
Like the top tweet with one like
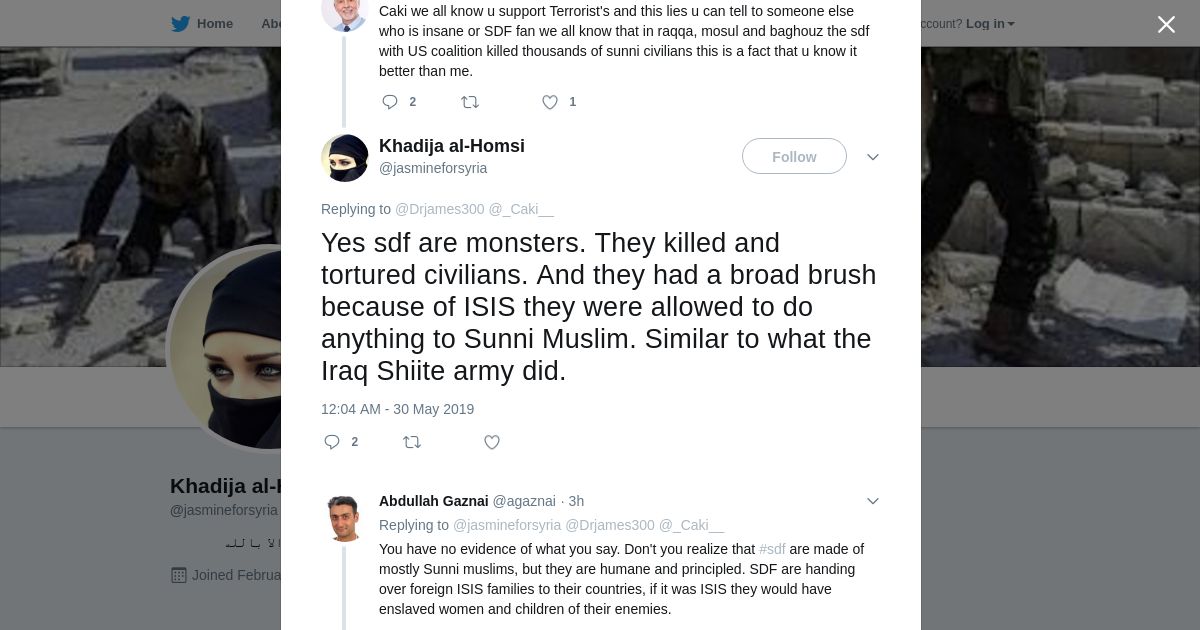pyautogui.click(x=550, y=102)
